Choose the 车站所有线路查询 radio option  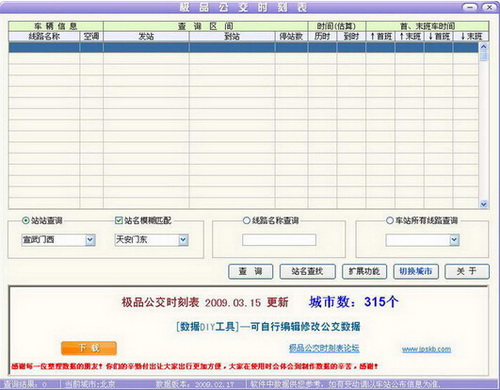click(390, 221)
